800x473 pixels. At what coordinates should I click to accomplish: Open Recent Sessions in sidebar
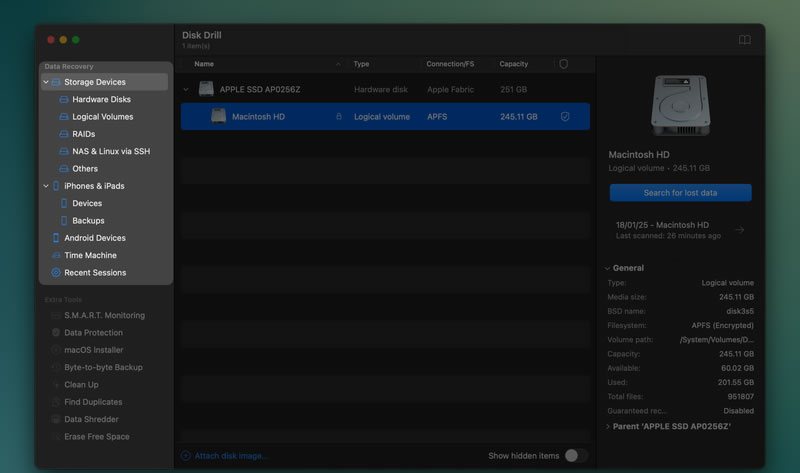pyautogui.click(x=95, y=273)
